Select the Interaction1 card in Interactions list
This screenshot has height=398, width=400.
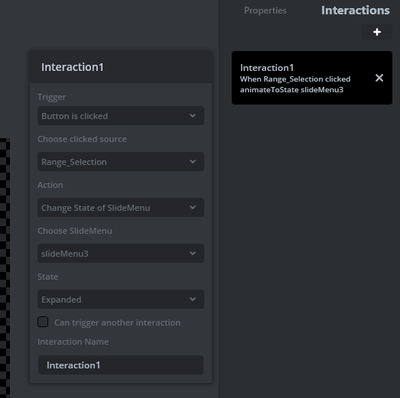(x=312, y=78)
